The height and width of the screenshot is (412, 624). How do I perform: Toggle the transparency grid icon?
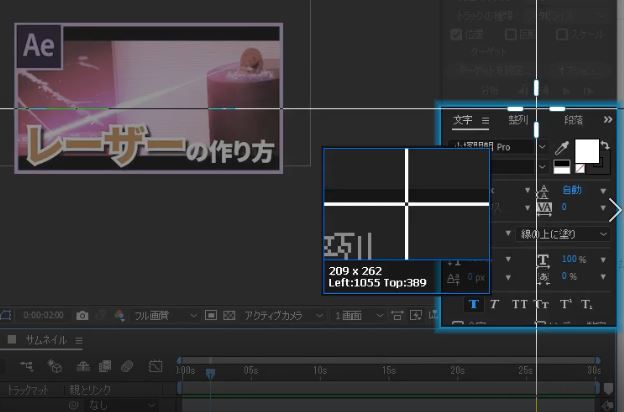tap(229, 315)
